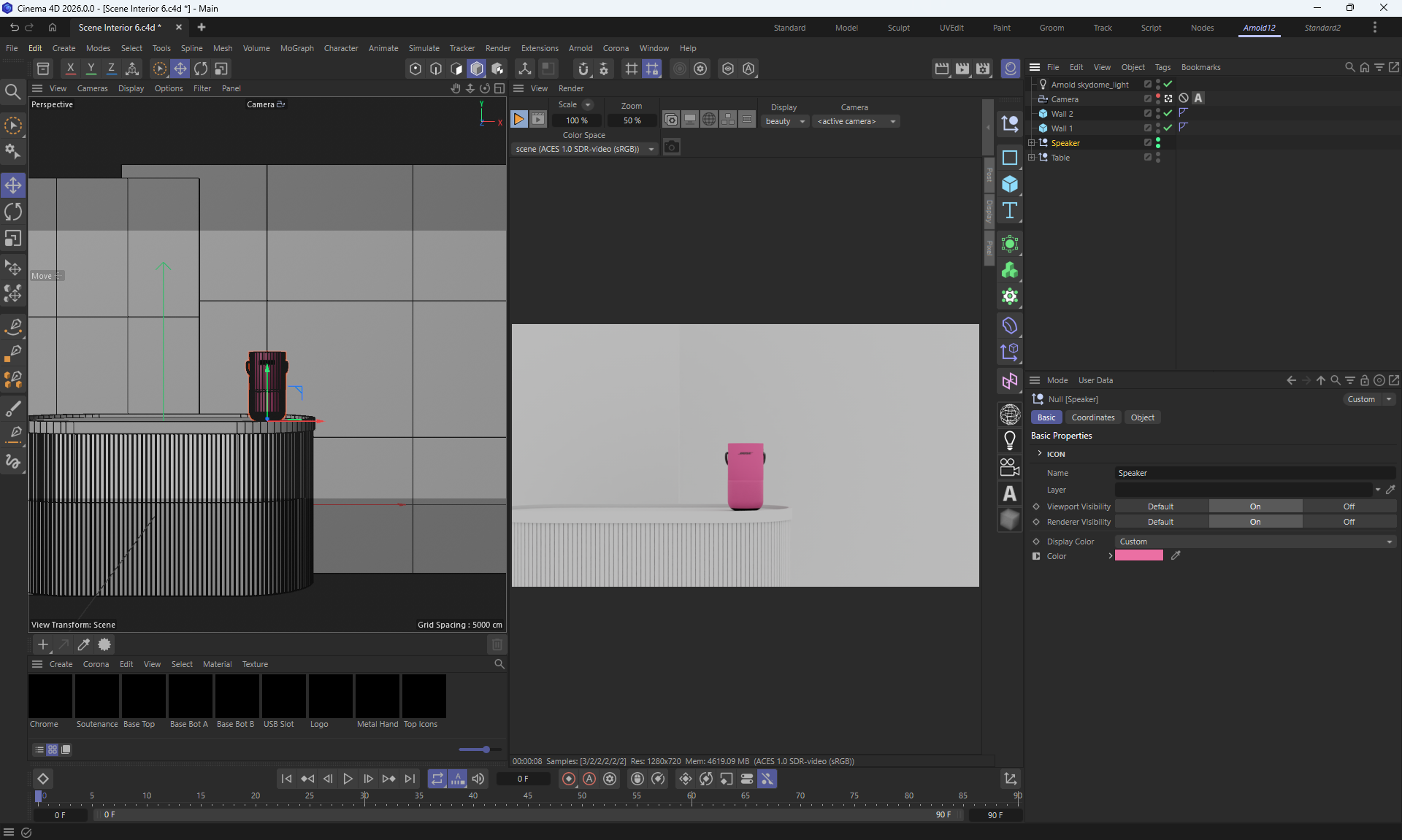Select the Chrome material thumbnail
1402x840 pixels.
pyautogui.click(x=50, y=696)
